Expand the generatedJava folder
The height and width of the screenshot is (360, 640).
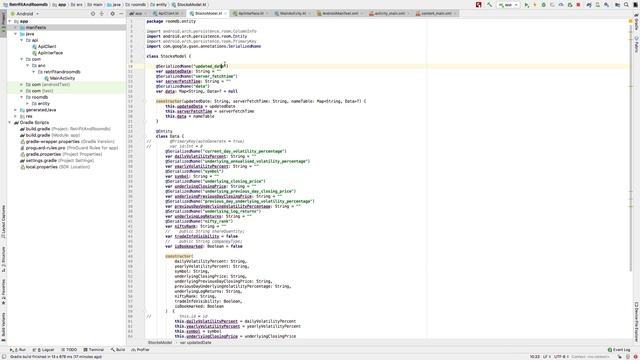(x=16, y=110)
